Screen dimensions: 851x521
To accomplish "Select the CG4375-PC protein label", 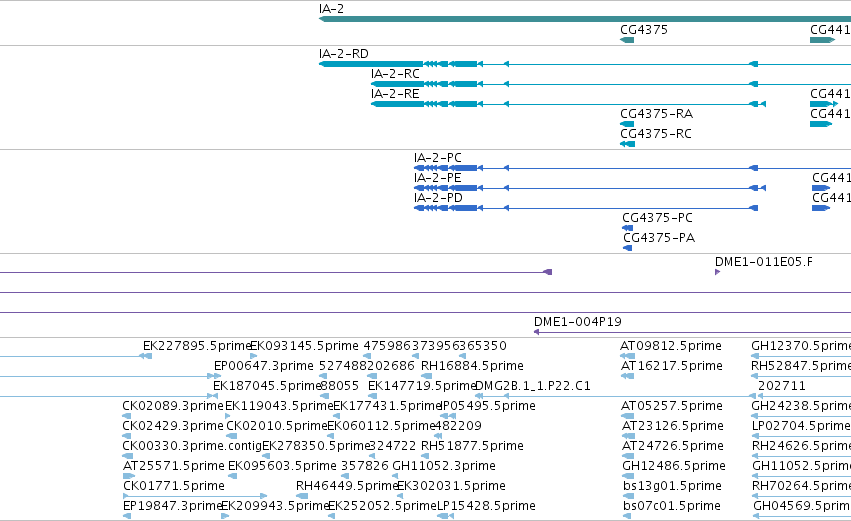I will click(657, 218).
